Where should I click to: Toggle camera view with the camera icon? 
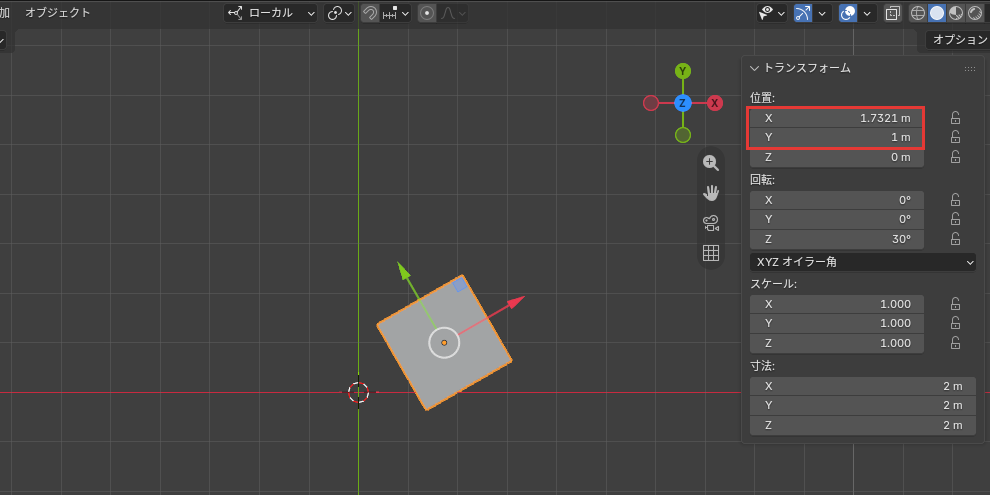pyautogui.click(x=711, y=223)
